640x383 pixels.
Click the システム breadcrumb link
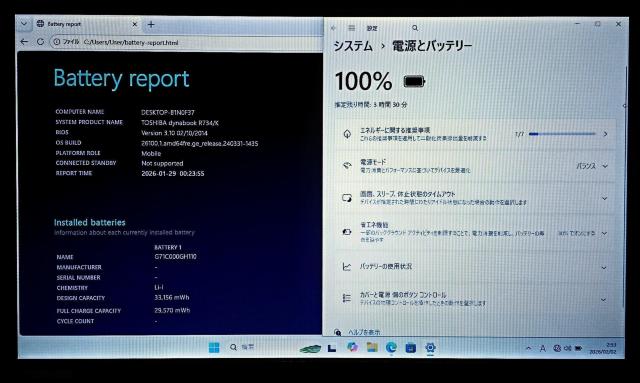353,46
